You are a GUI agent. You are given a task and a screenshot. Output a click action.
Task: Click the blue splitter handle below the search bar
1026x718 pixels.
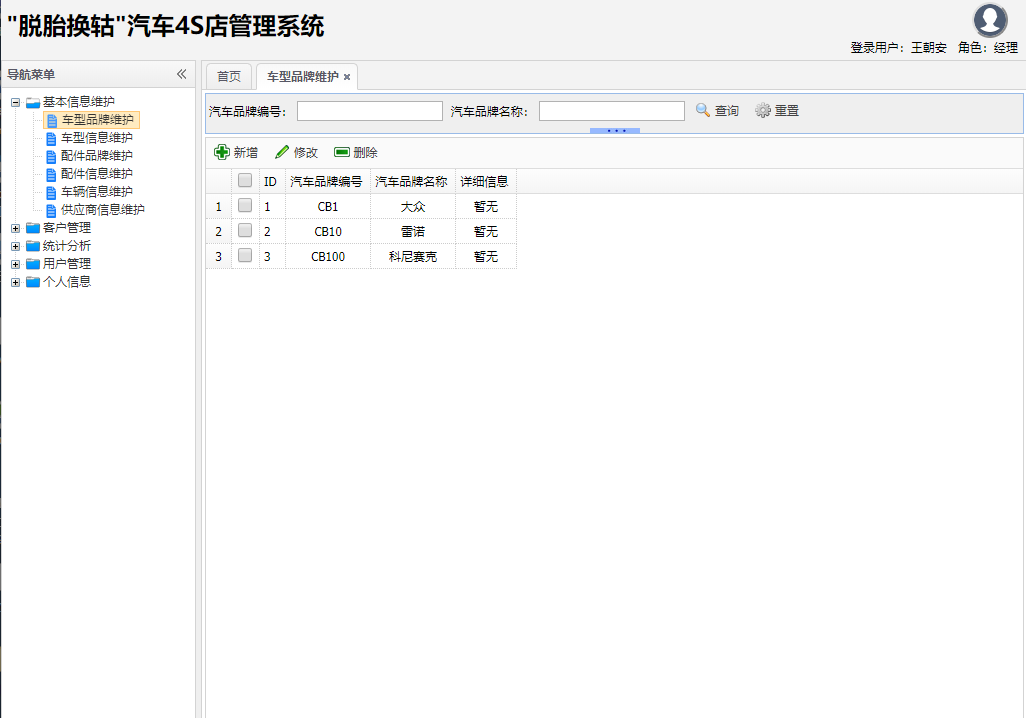click(613, 130)
